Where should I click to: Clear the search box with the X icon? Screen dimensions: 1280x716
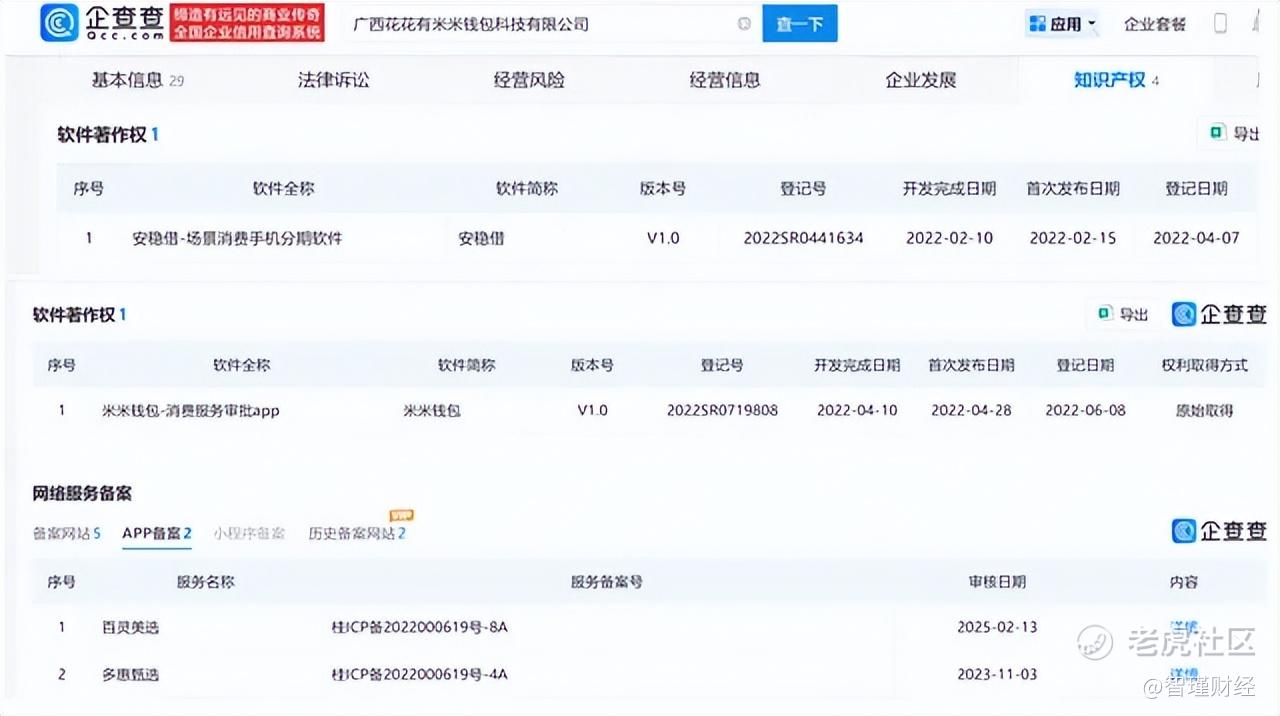744,24
